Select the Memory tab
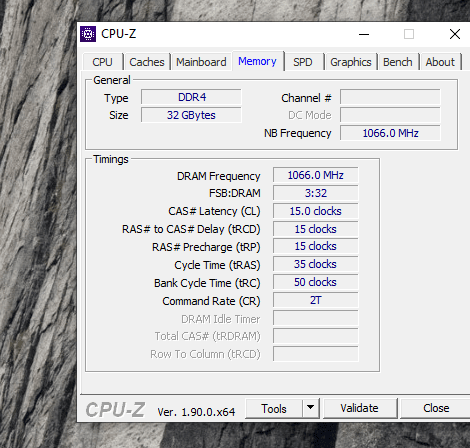 (x=257, y=61)
